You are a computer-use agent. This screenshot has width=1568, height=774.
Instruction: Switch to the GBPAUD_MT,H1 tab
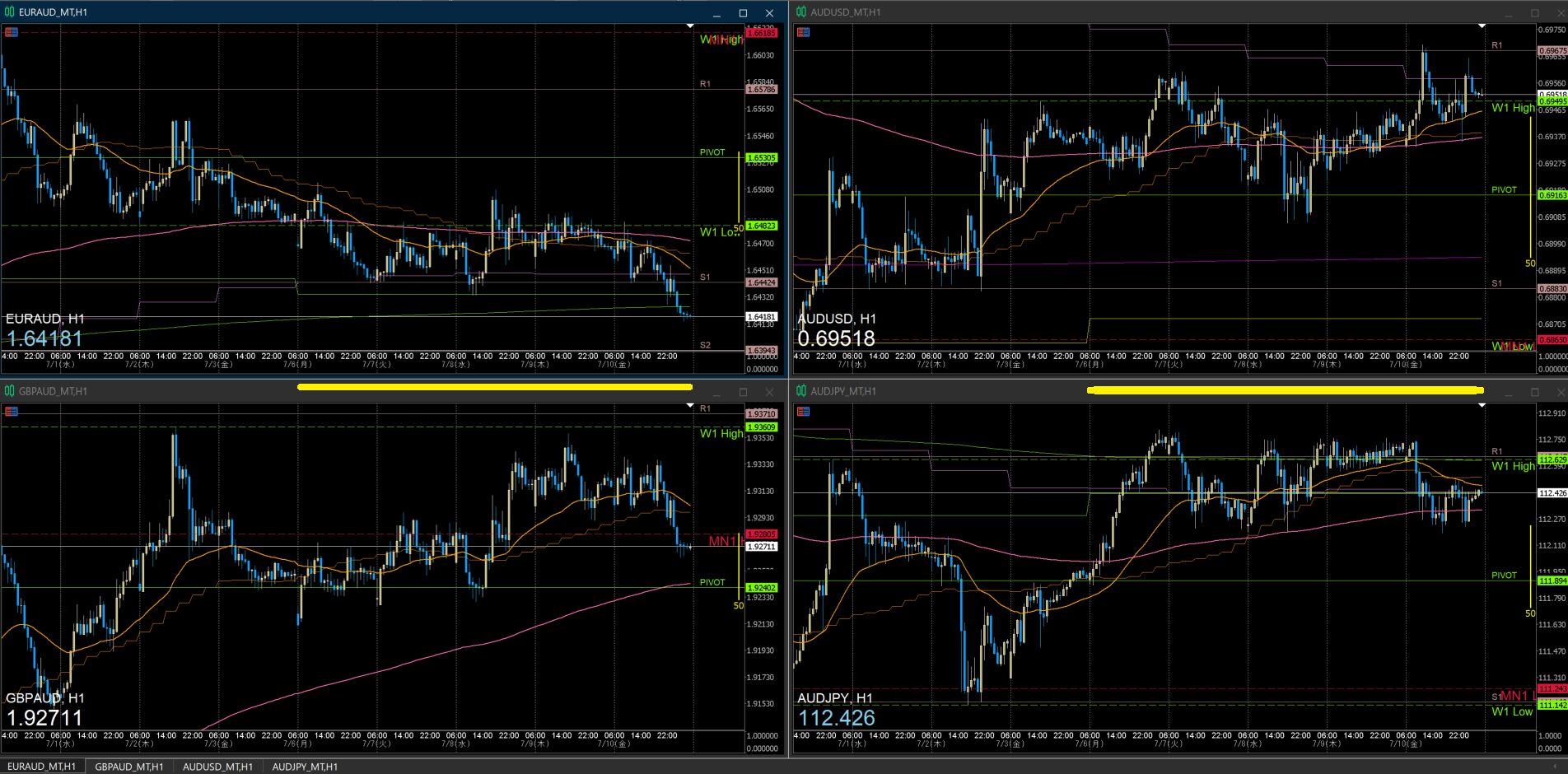[129, 767]
